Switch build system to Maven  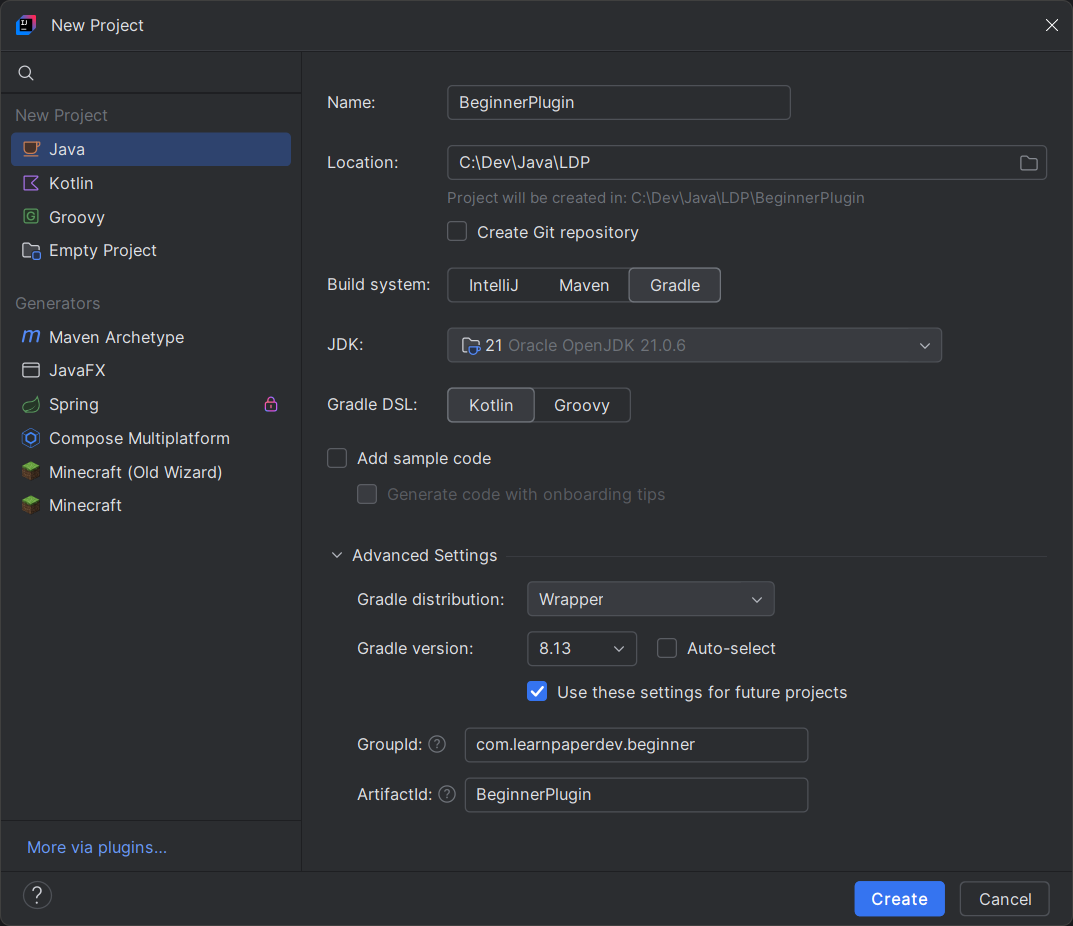(x=584, y=285)
